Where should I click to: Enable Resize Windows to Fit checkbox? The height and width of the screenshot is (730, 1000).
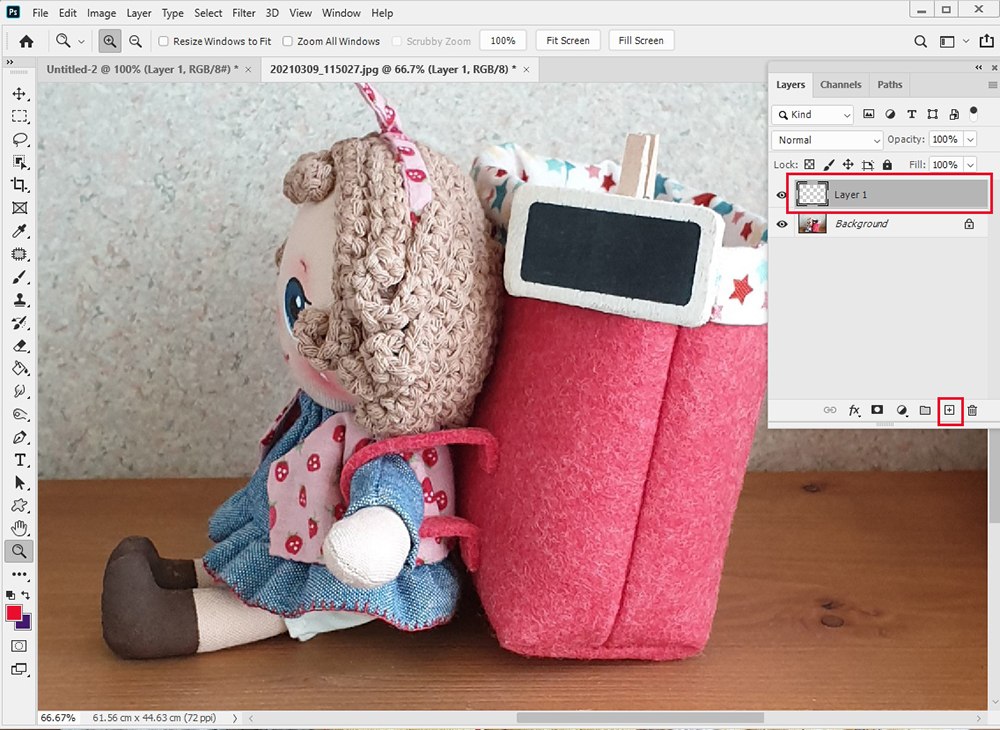point(163,41)
